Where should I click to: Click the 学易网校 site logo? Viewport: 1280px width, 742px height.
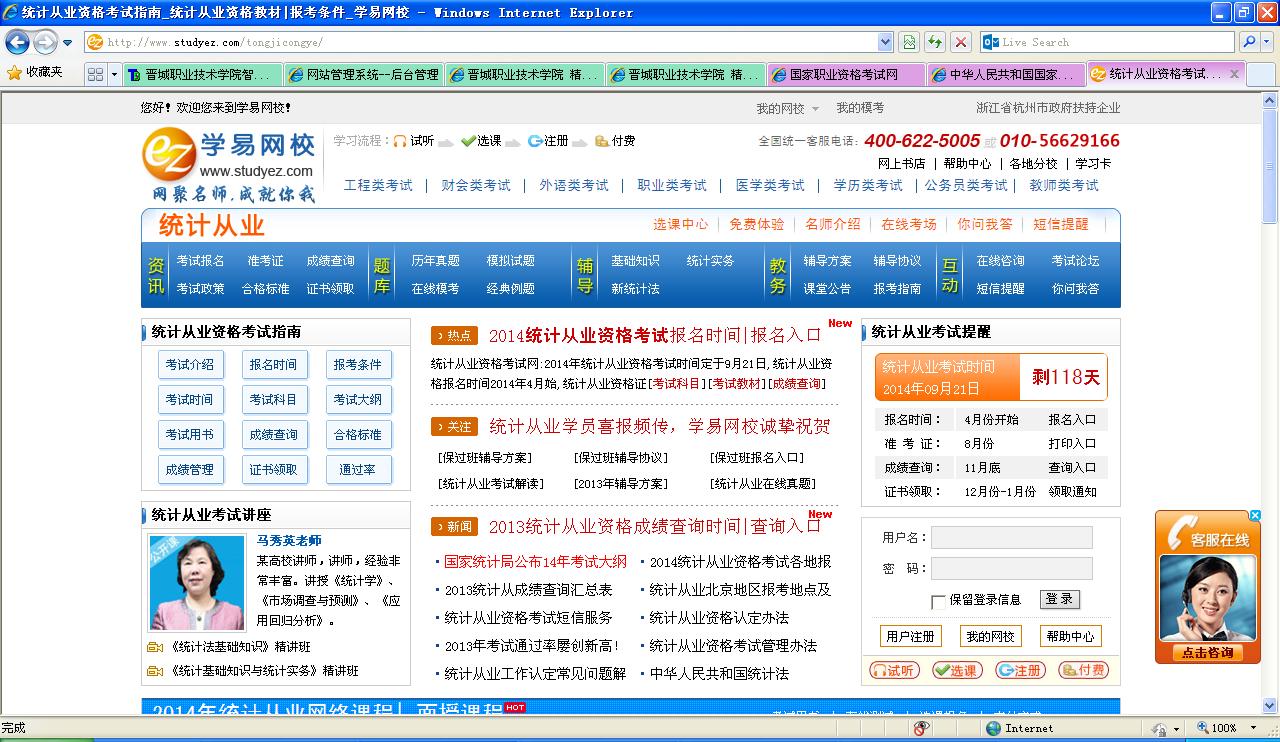229,166
